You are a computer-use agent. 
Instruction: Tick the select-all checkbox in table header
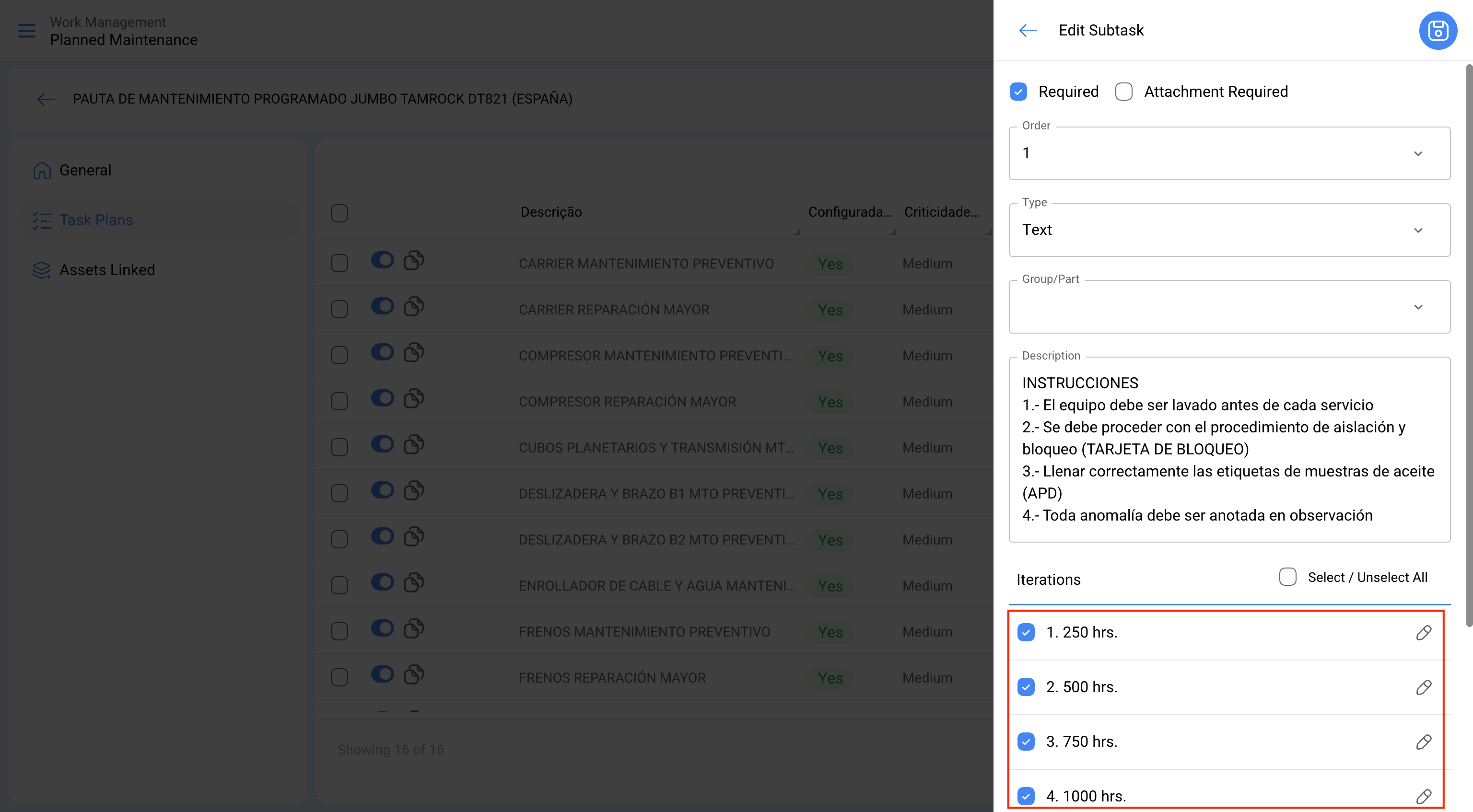coord(339,213)
